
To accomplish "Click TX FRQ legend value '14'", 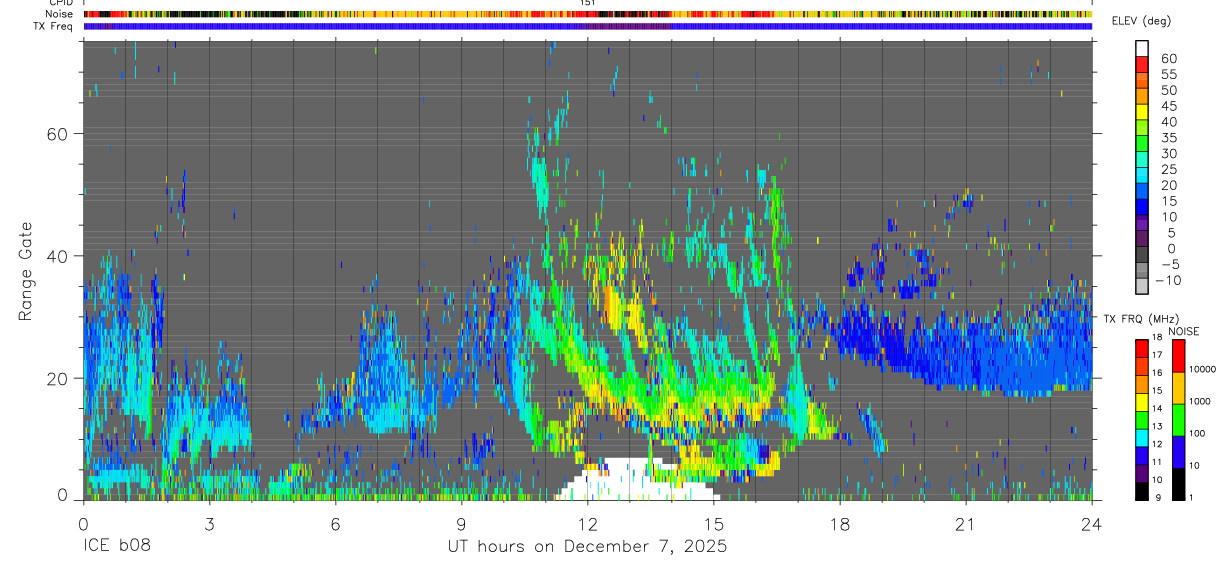I will 1157,409.
